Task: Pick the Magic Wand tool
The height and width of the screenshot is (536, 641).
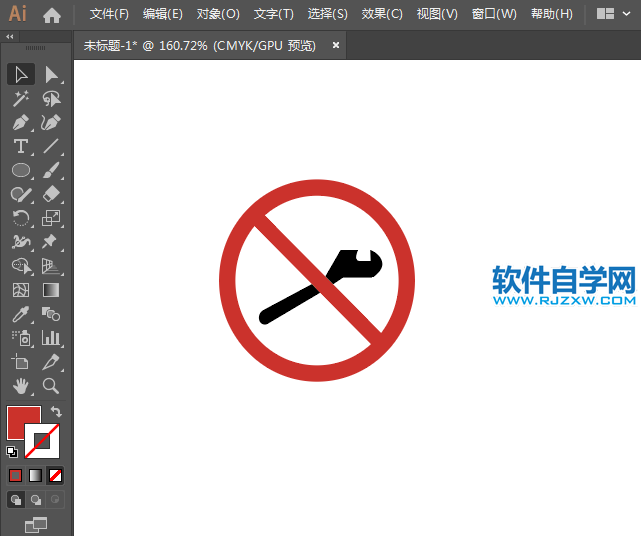Action: click(21, 99)
